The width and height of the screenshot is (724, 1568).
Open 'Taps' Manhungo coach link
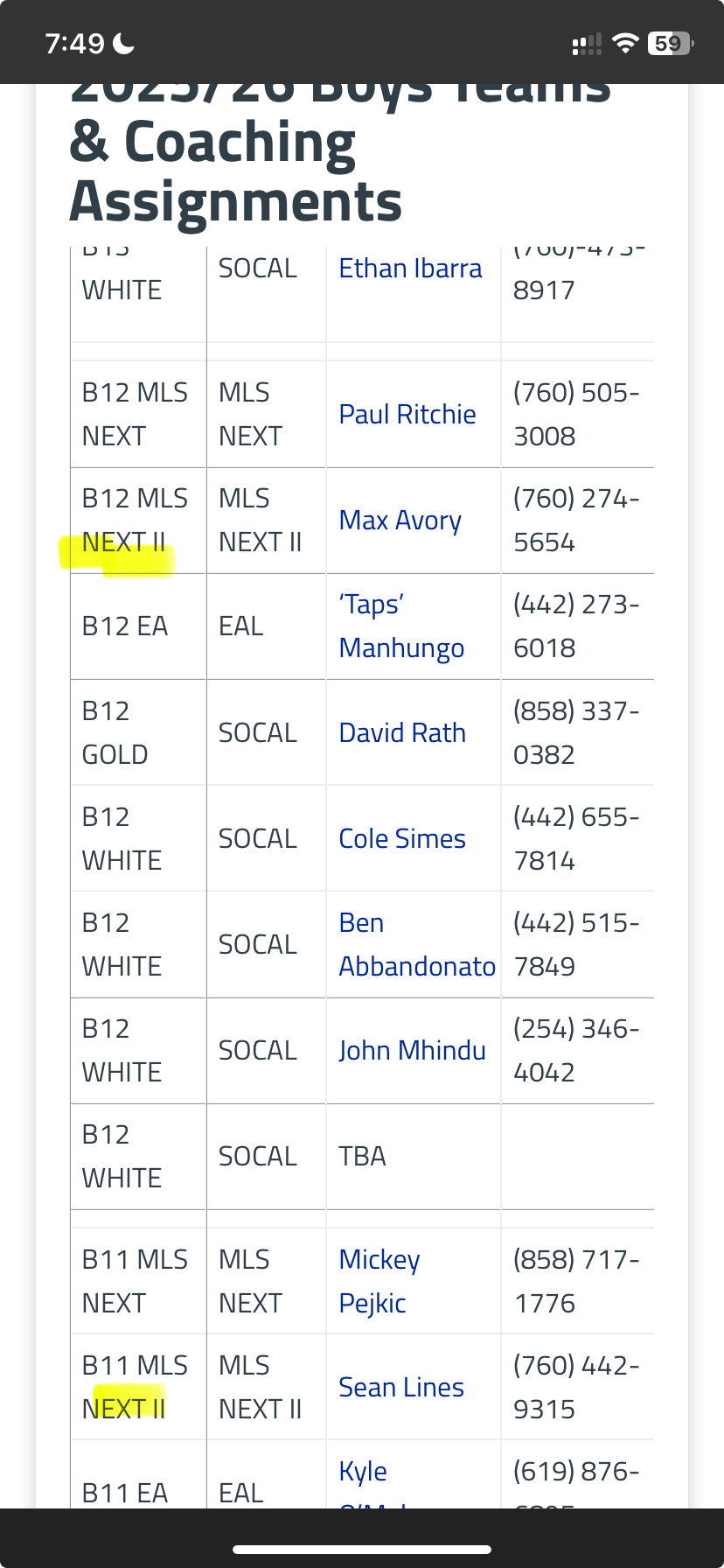click(x=401, y=626)
